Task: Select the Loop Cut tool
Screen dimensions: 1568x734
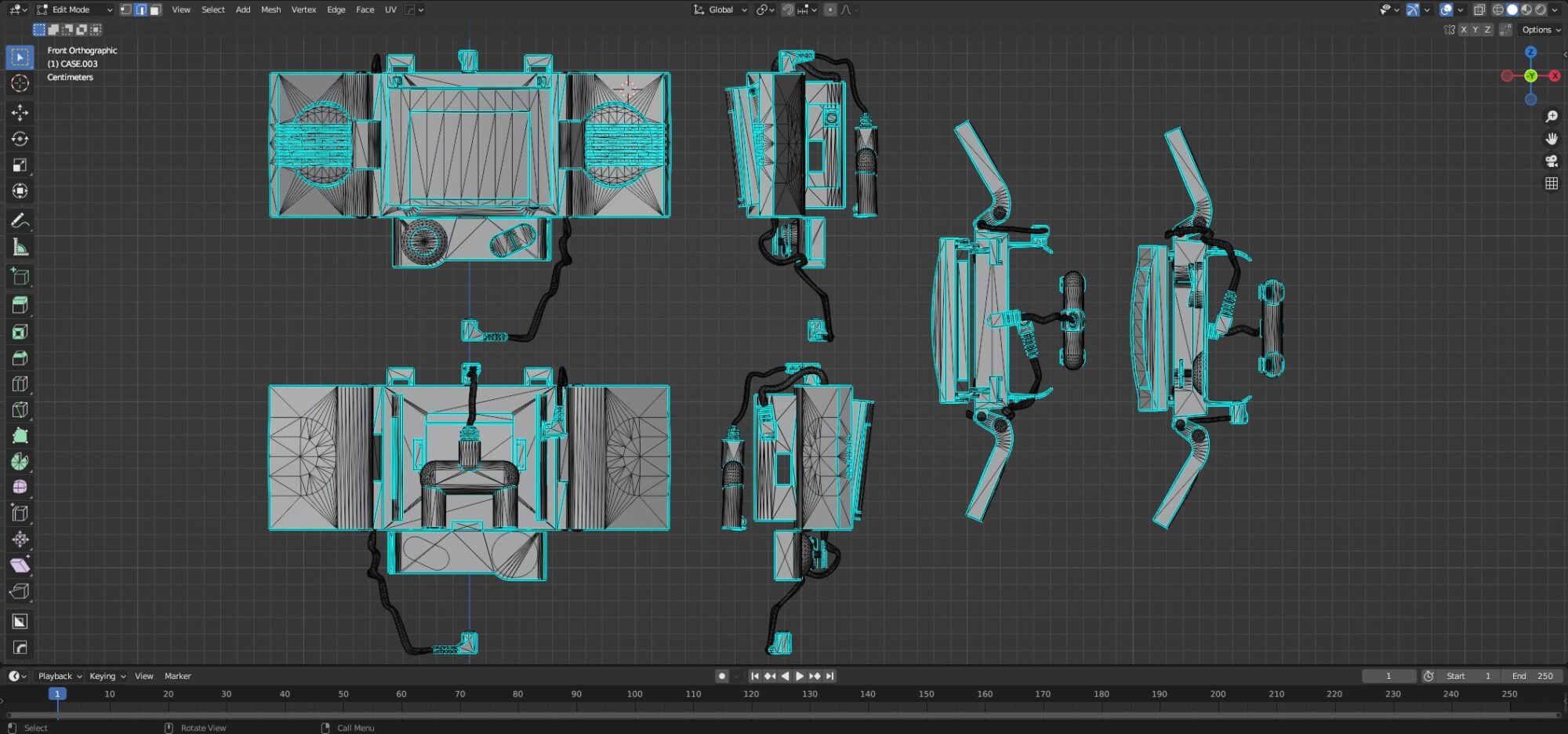Action: (20, 383)
